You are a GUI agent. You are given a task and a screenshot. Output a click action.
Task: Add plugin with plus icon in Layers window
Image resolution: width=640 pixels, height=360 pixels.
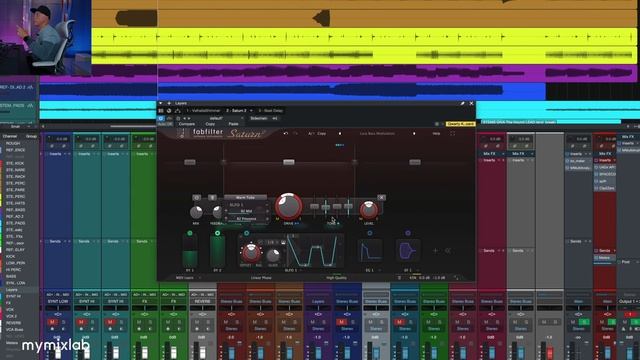pos(169,104)
